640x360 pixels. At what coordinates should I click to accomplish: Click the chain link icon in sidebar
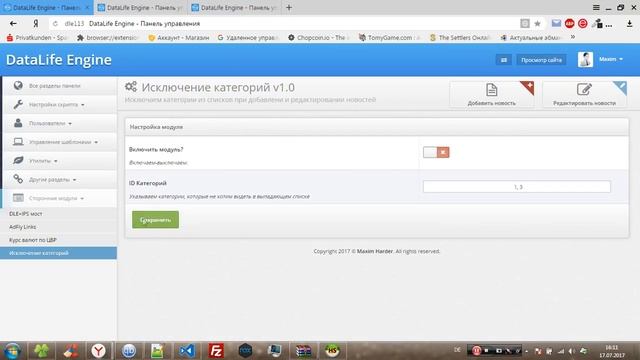tap(18, 179)
